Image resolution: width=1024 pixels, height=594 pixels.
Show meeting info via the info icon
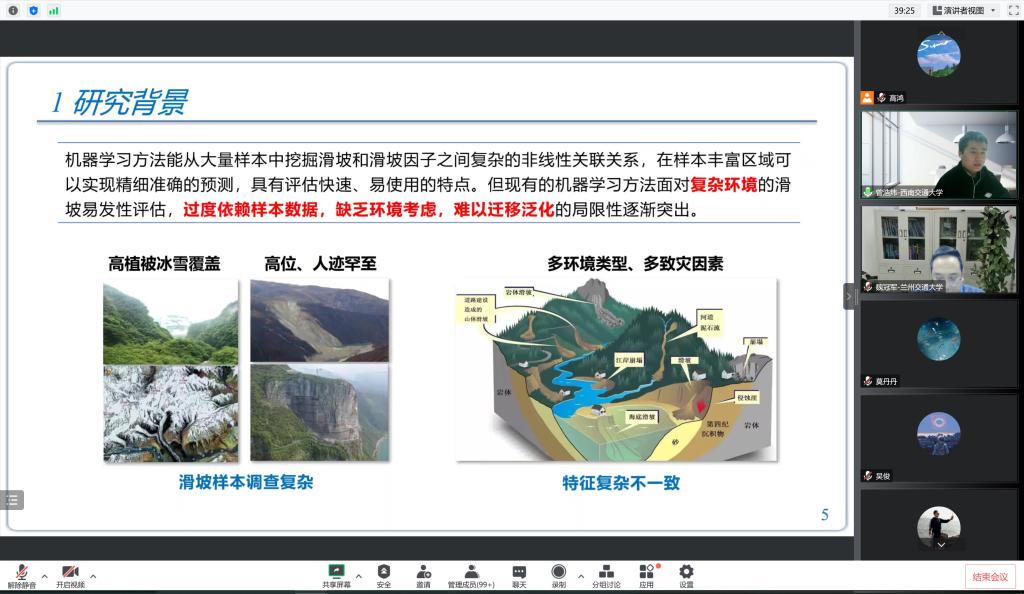[x=13, y=10]
